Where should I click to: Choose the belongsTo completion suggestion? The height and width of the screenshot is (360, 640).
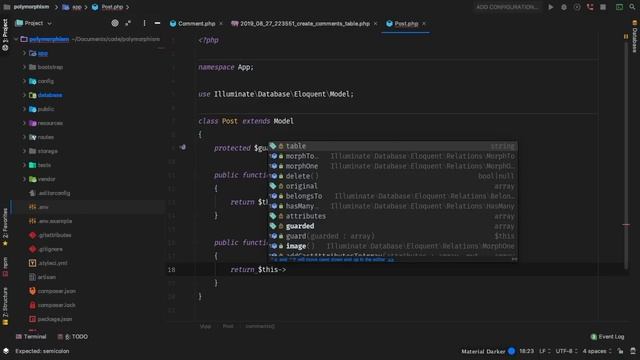[x=393, y=196]
